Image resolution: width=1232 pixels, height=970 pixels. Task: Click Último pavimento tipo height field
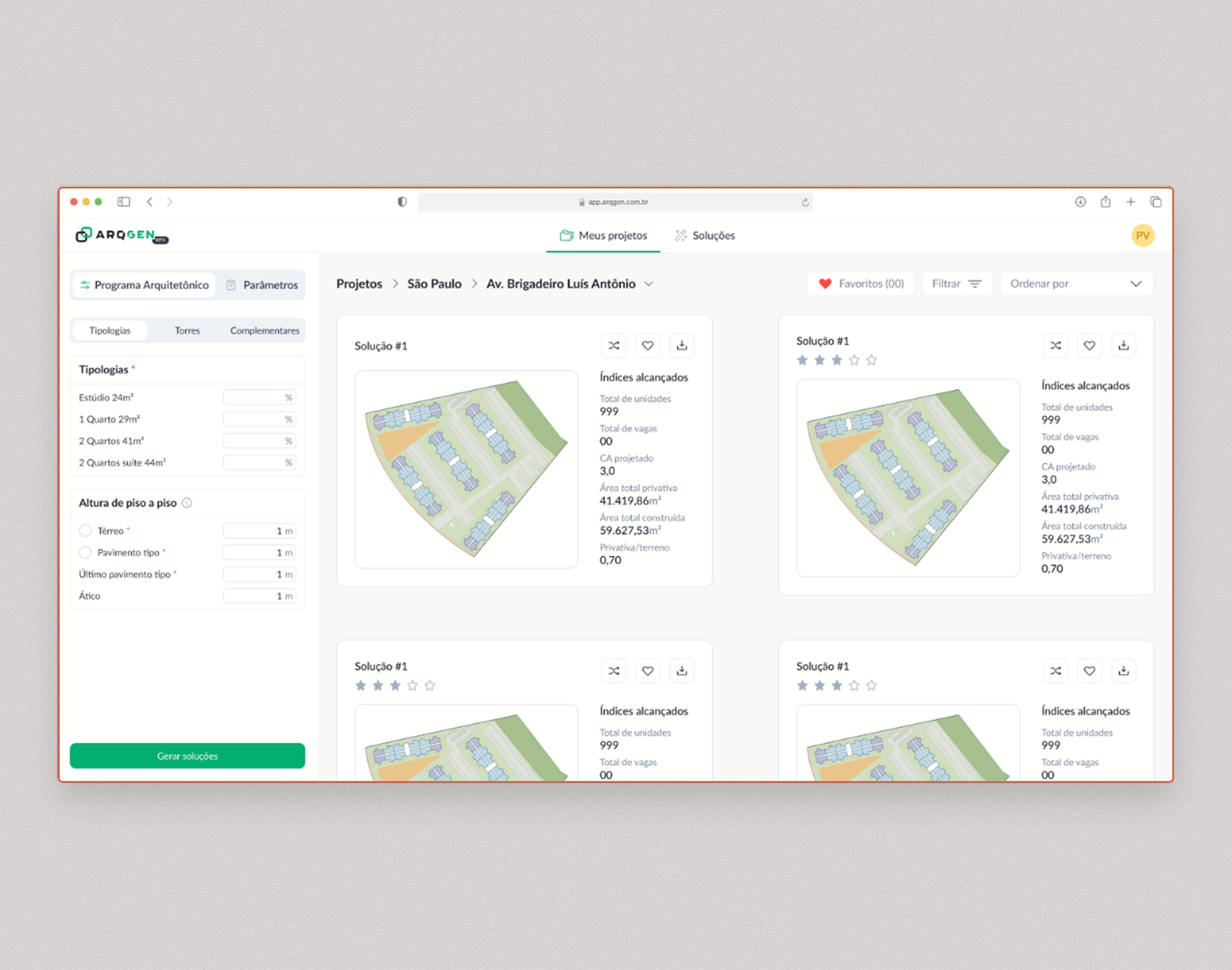click(x=259, y=575)
